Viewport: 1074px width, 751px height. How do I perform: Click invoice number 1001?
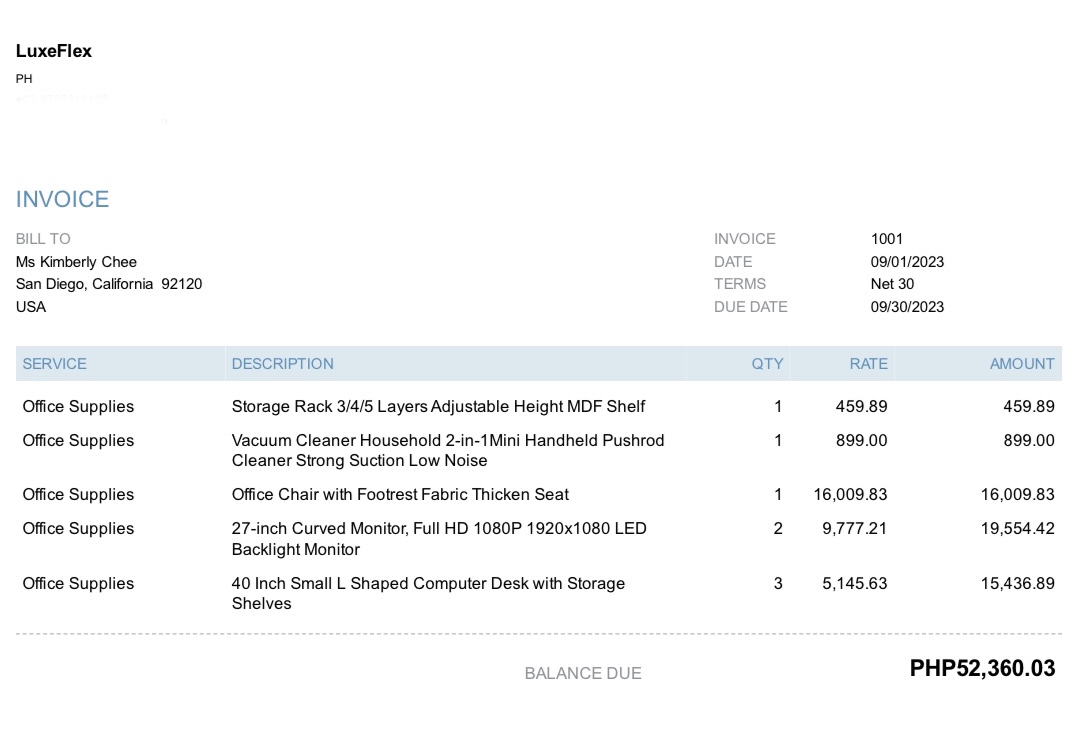[x=887, y=239]
